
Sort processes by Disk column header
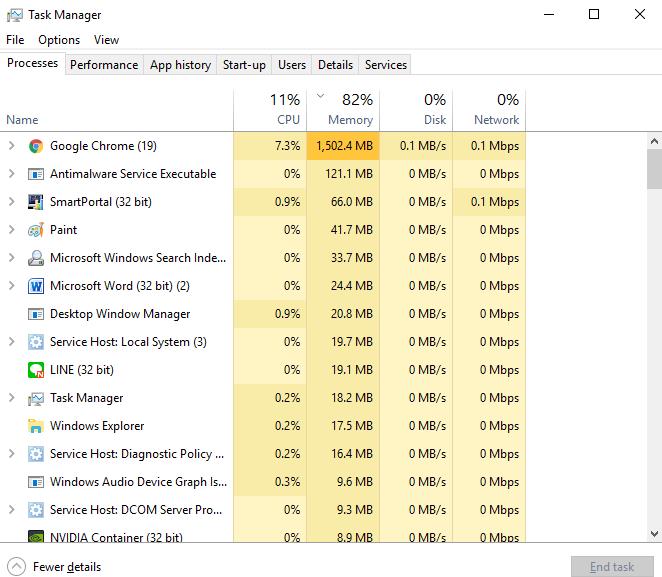point(416,110)
